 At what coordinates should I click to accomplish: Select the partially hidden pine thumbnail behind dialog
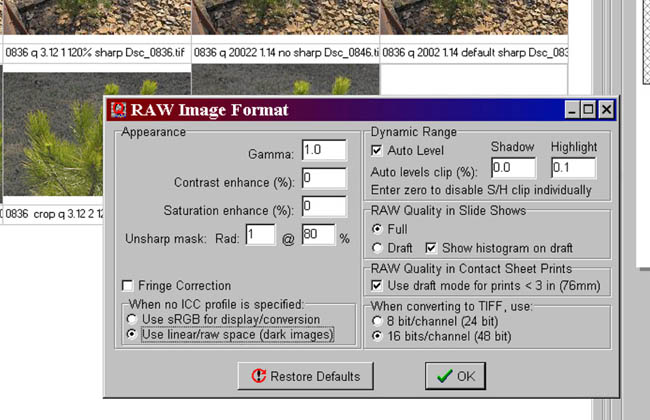pyautogui.click(x=286, y=80)
